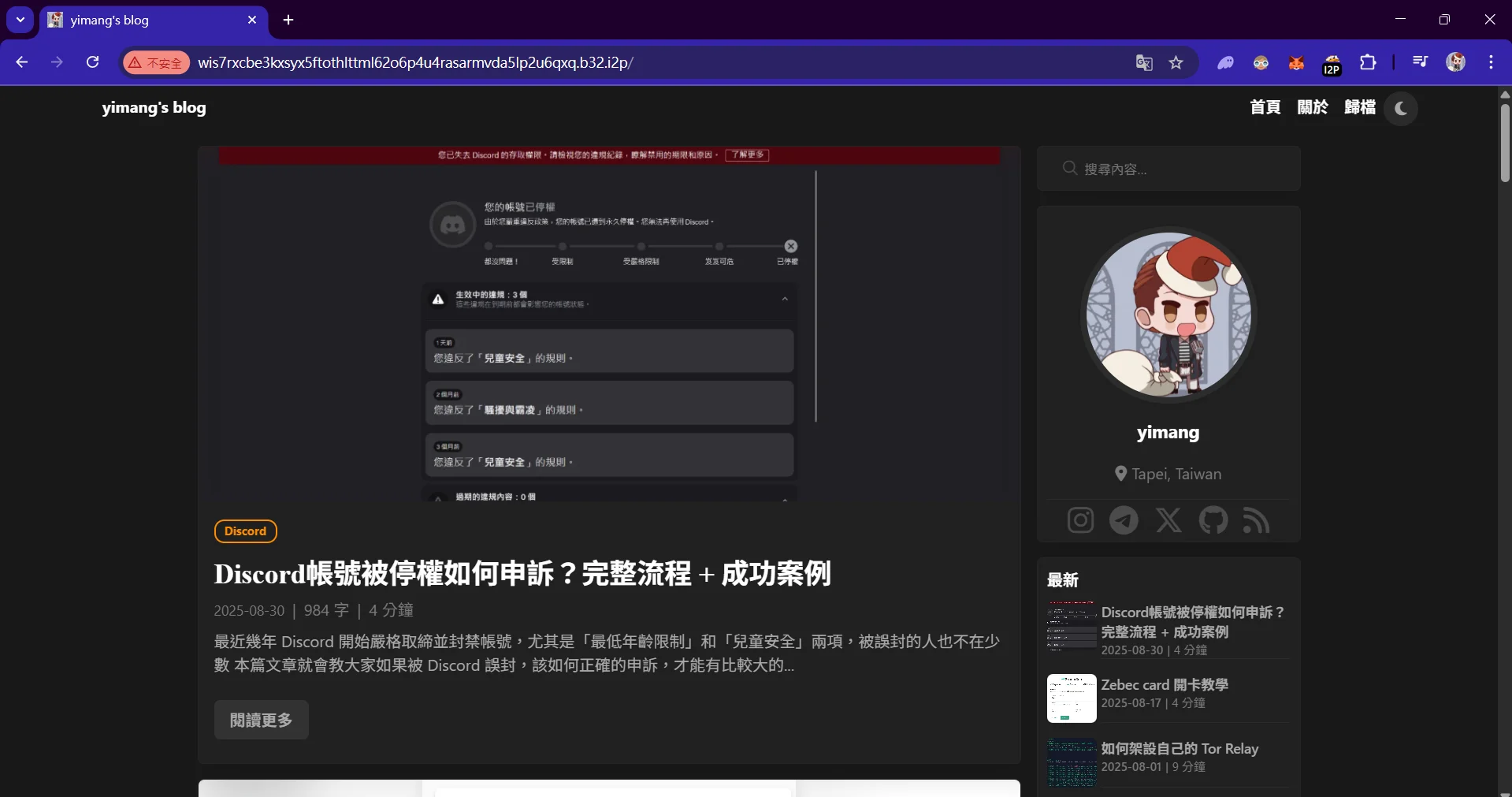Open the X (Twitter) profile icon

1168,520
